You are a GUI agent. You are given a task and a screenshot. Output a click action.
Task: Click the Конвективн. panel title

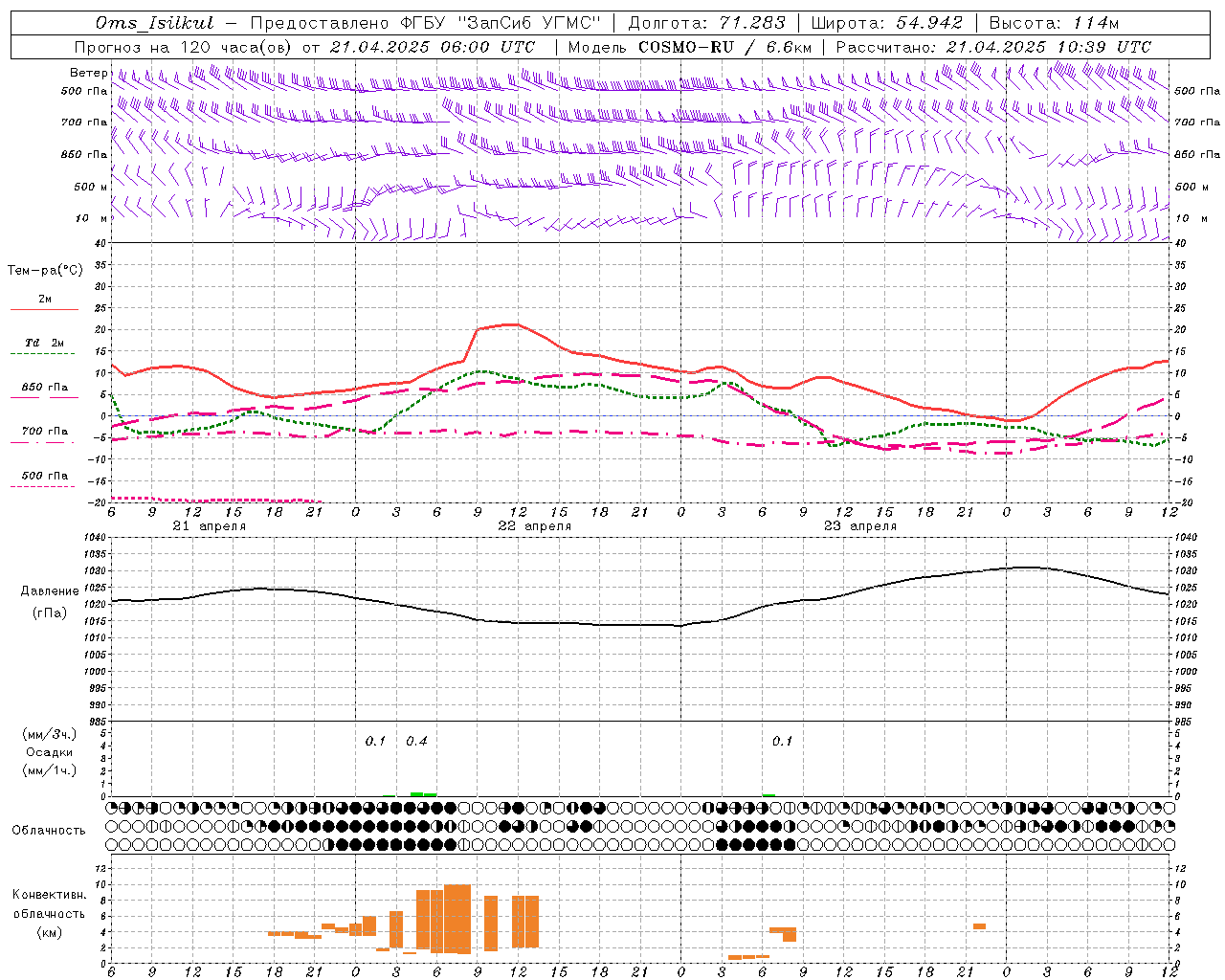point(50,895)
